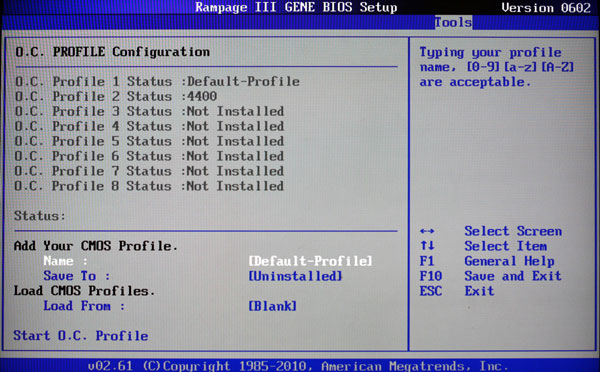Select the Load From label
600x372 pixels.
tap(84, 306)
